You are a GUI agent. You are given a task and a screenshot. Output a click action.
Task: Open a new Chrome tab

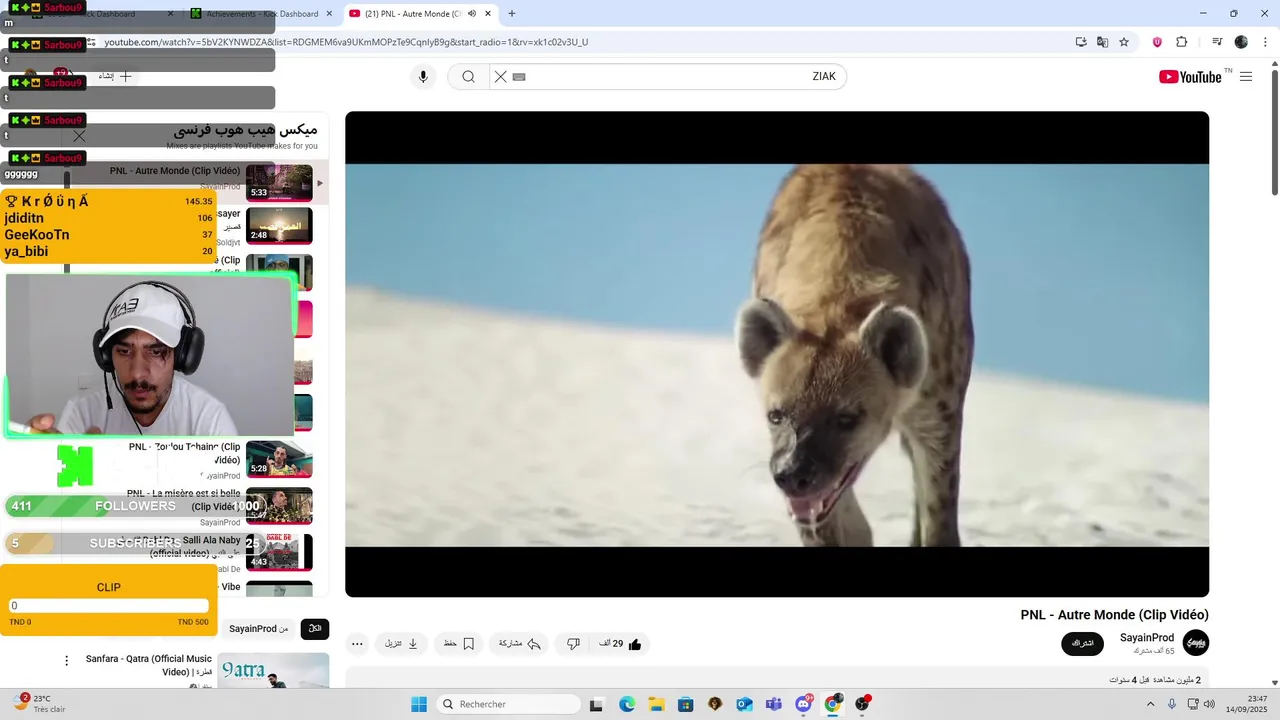[512, 14]
